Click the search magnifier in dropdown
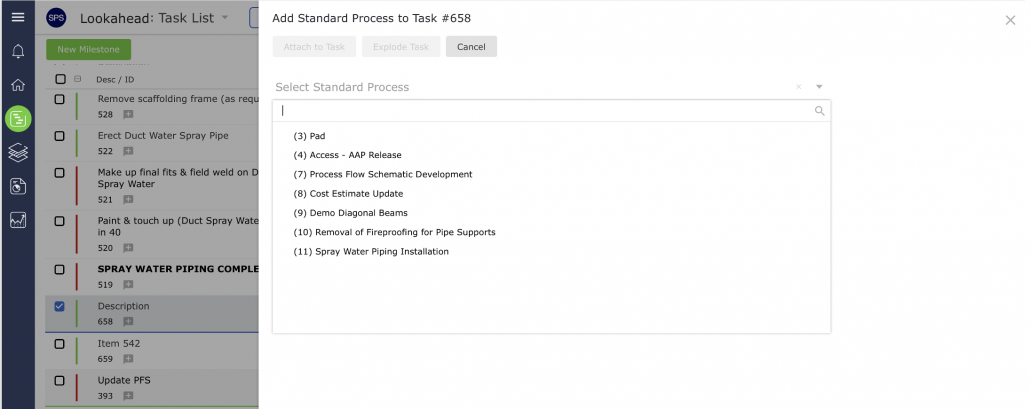Viewport: 1030px width, 409px height. [819, 111]
